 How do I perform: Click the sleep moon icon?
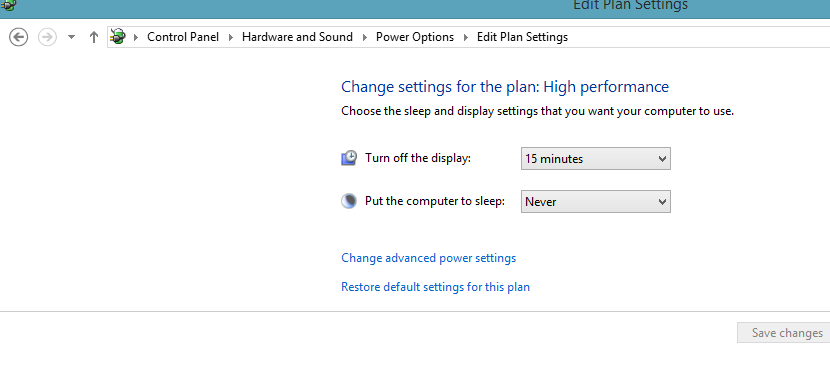click(x=349, y=201)
